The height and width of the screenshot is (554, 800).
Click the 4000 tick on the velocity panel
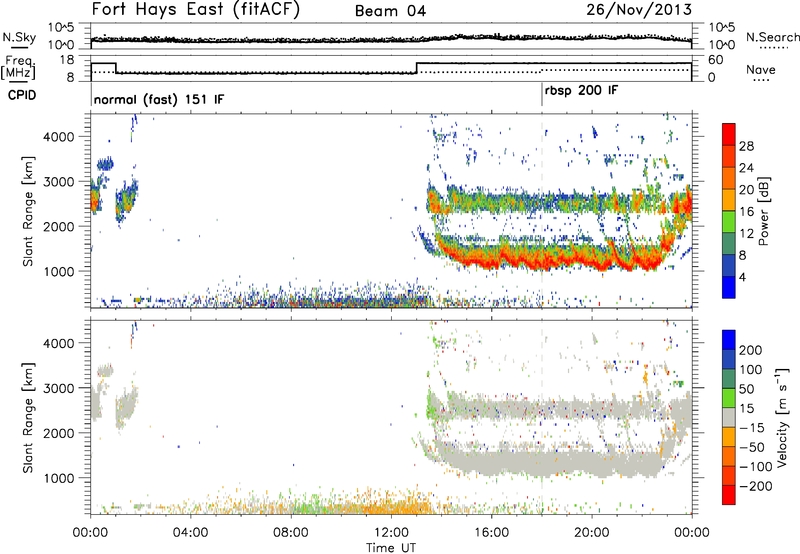pyautogui.click(x=59, y=343)
